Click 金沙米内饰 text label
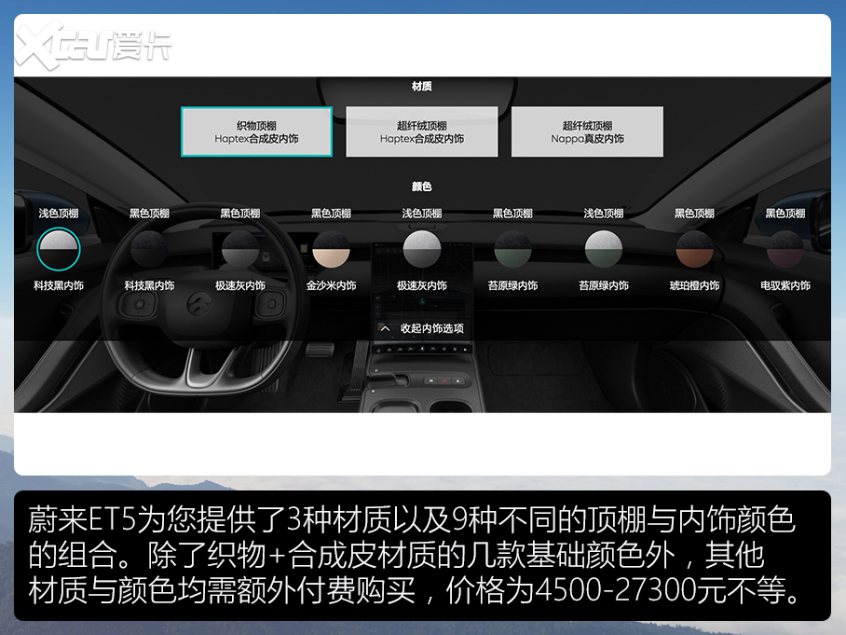 point(331,285)
